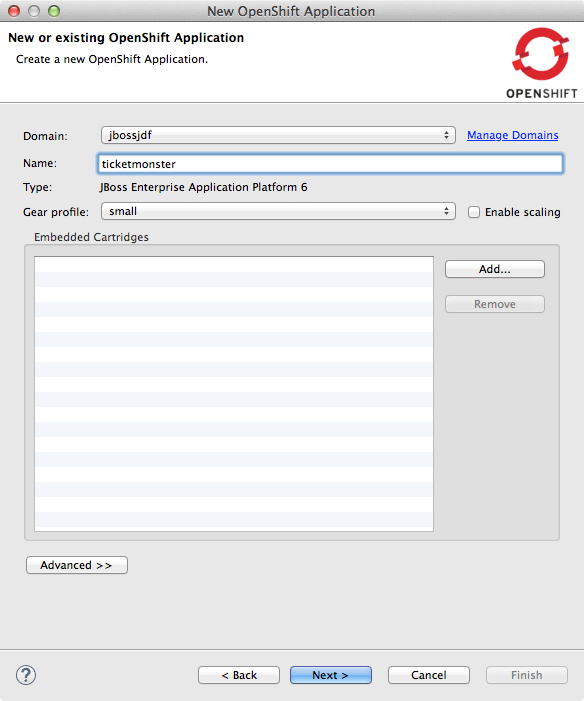This screenshot has height=701, width=584.
Task: Click the OpenShift logo image
Action: click(542, 63)
